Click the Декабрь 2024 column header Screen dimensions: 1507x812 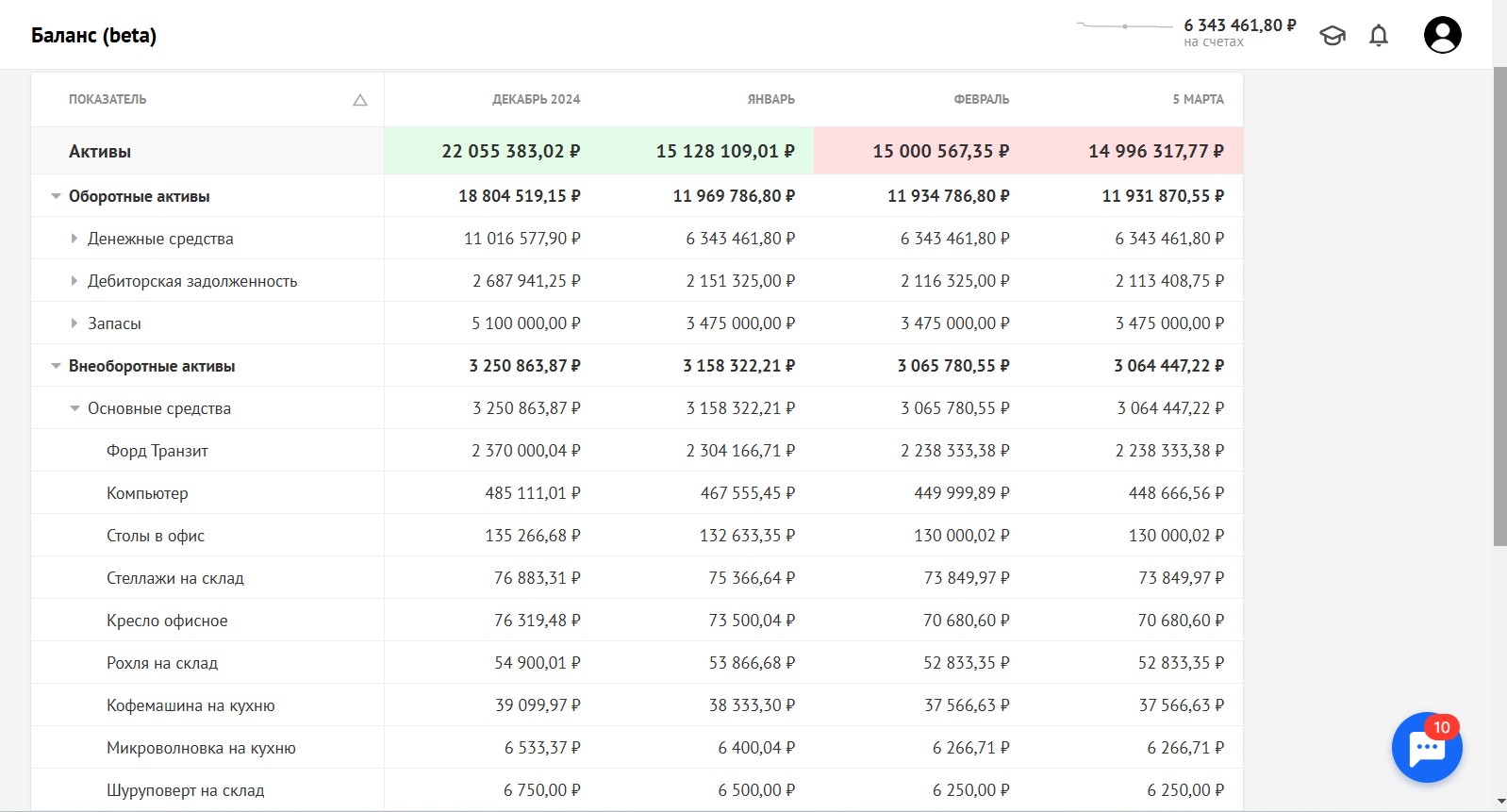click(x=536, y=99)
